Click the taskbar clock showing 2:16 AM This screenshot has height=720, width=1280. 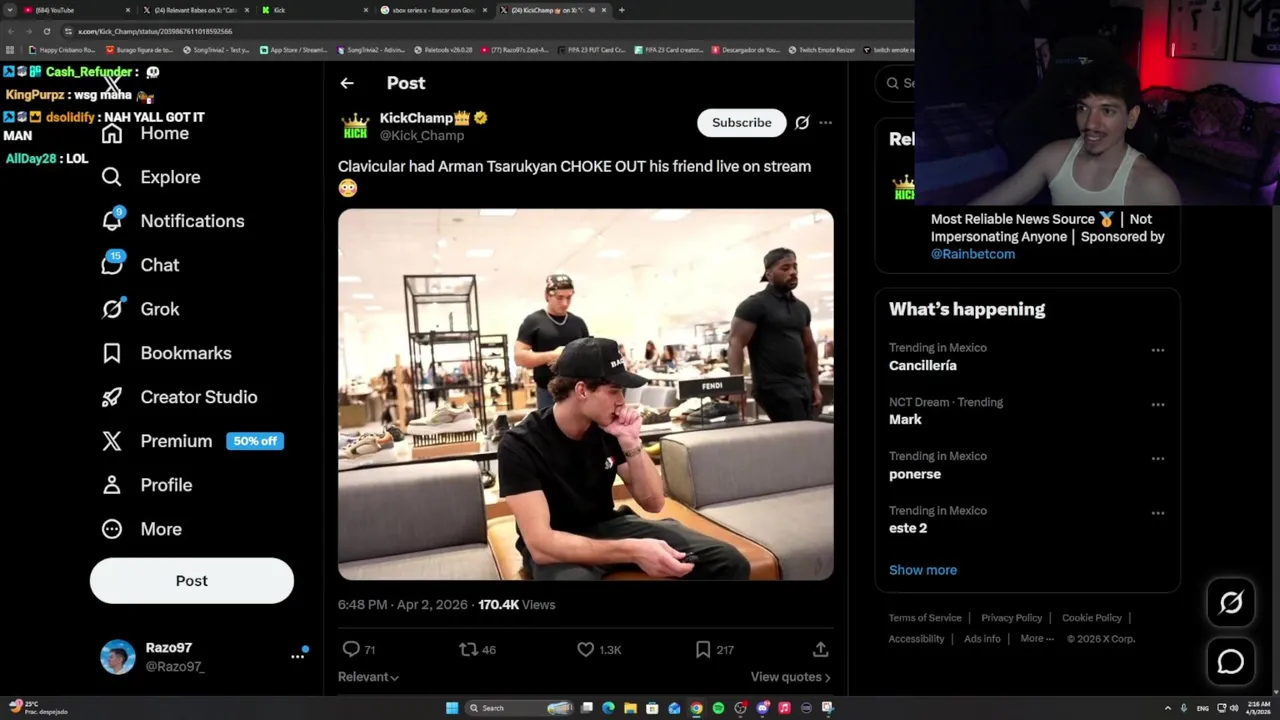tap(1258, 708)
